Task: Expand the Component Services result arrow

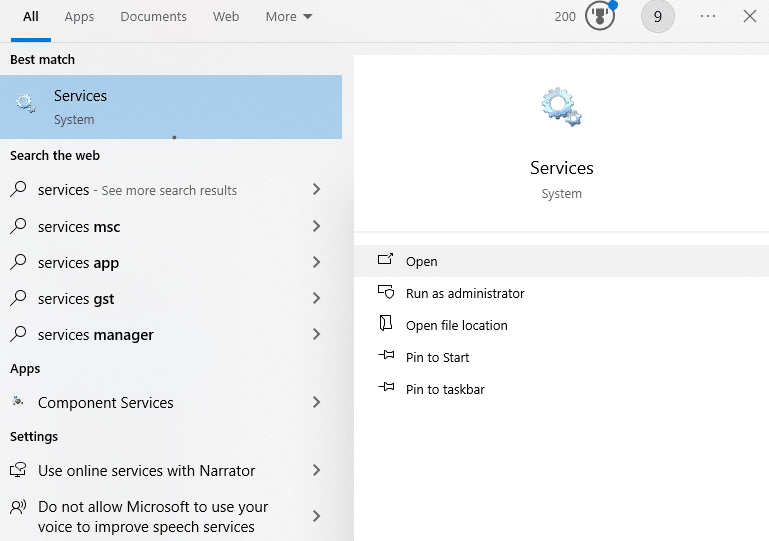Action: (316, 402)
